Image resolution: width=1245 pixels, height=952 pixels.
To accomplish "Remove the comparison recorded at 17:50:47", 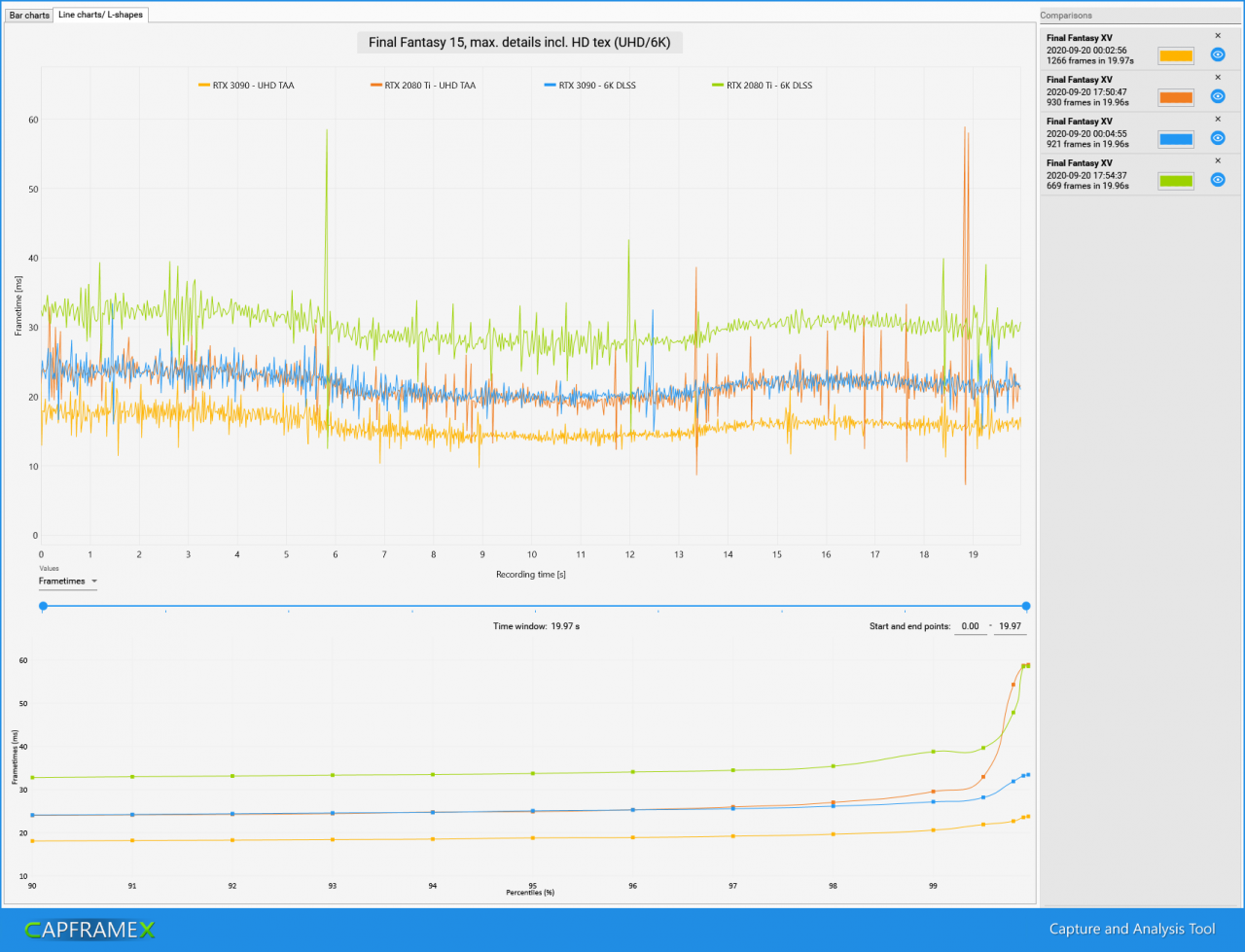I will click(1218, 77).
